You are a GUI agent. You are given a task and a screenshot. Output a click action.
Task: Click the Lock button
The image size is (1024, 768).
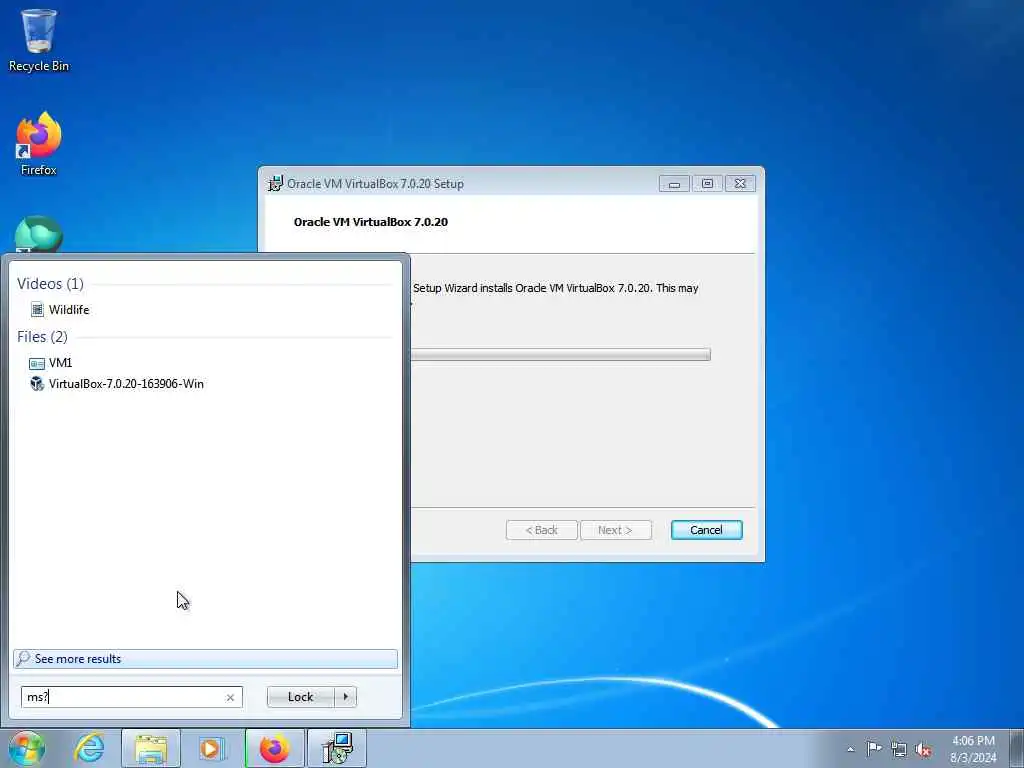(x=300, y=697)
